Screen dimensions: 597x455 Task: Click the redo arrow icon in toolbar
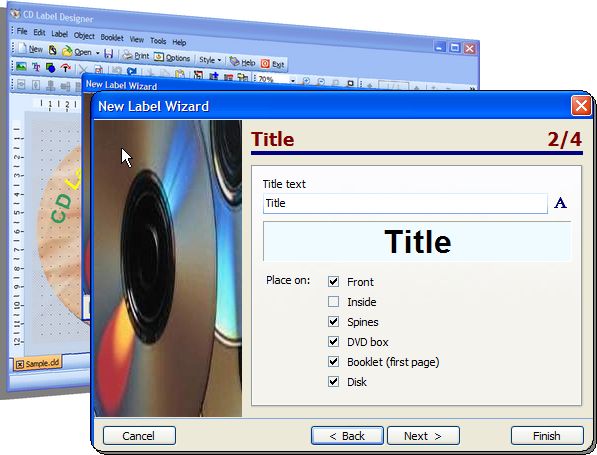pos(132,71)
